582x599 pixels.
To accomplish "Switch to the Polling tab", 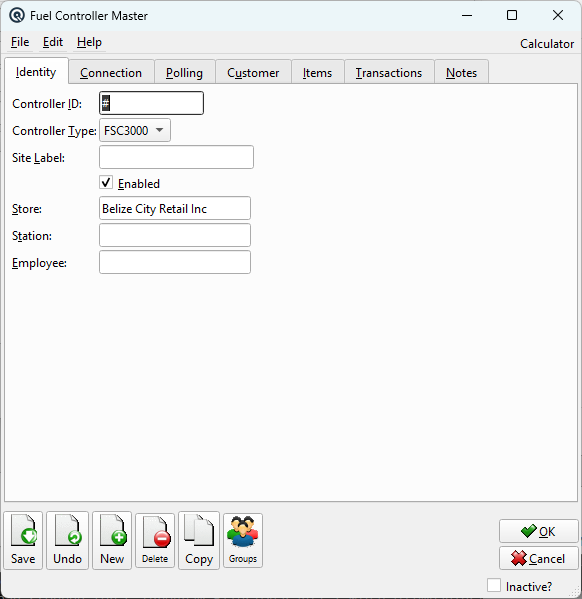I will tap(184, 72).
